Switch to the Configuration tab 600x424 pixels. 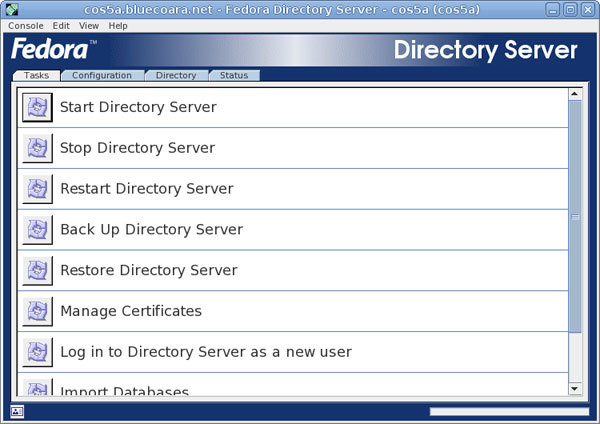[x=102, y=75]
